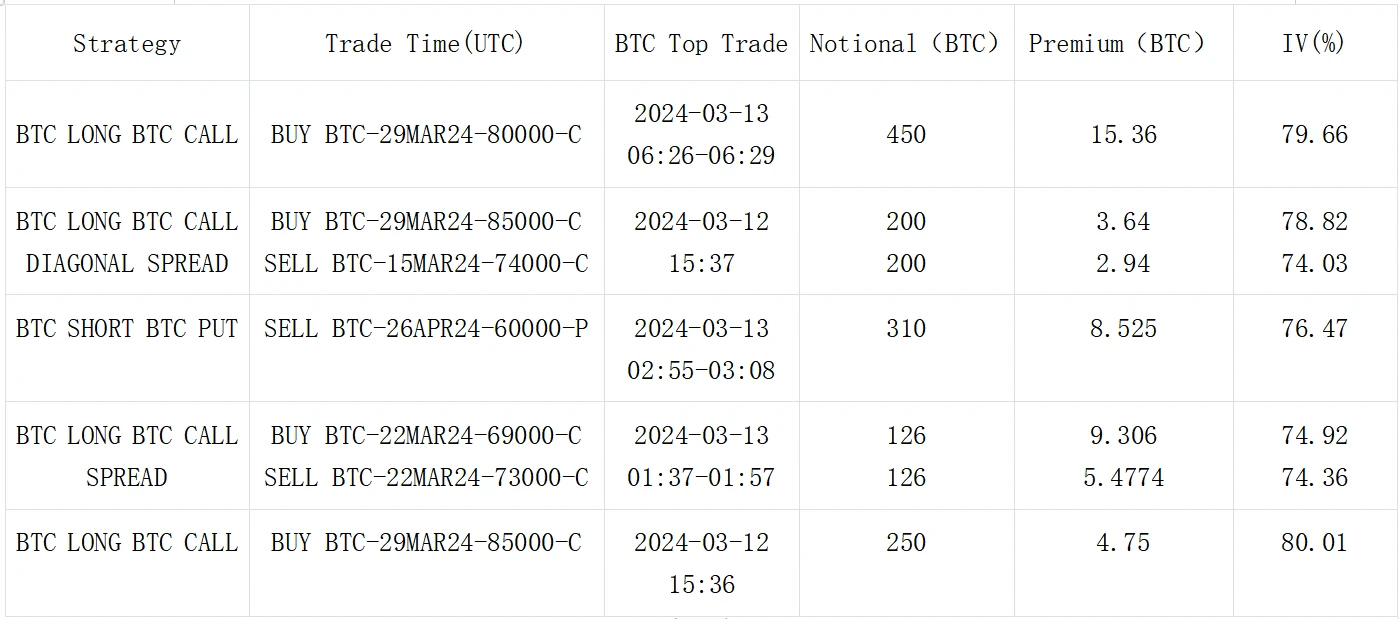1399x619 pixels.
Task: Click the 8.525 premium value
Action: click(1123, 329)
